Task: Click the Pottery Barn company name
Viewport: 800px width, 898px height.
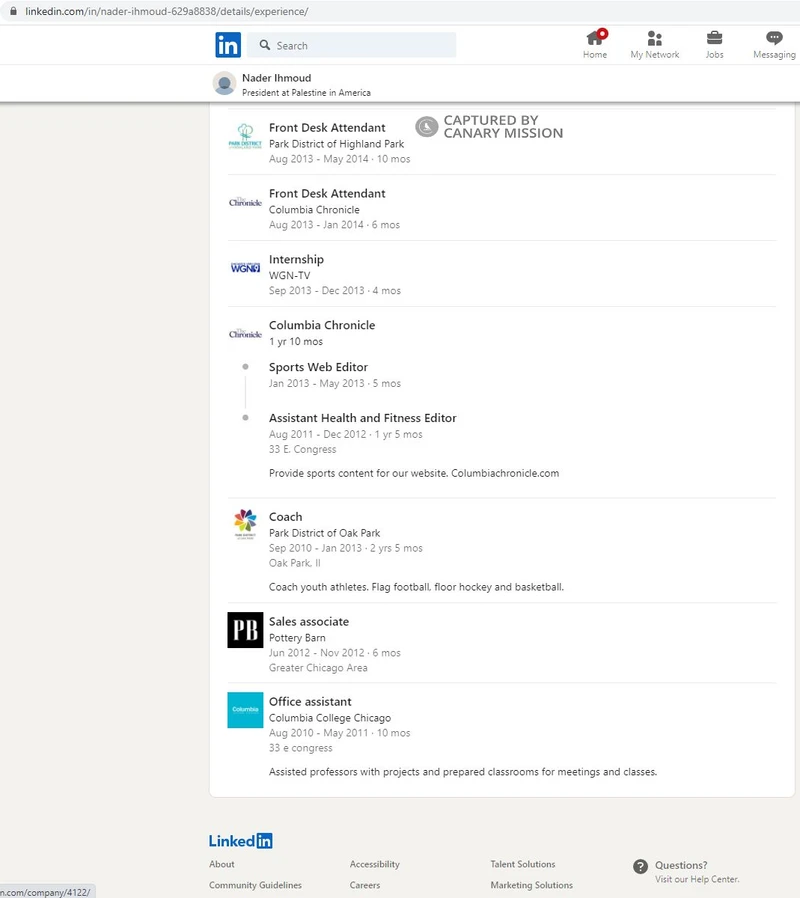Action: click(297, 637)
